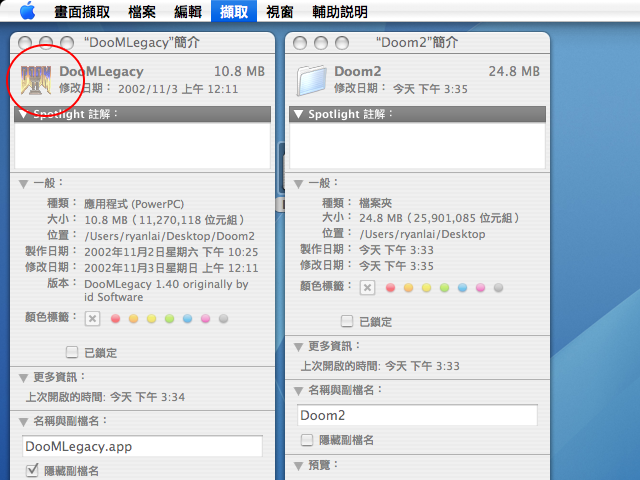Pick gray color label in DooMLegacy window
The width and height of the screenshot is (640, 480).
(223, 319)
